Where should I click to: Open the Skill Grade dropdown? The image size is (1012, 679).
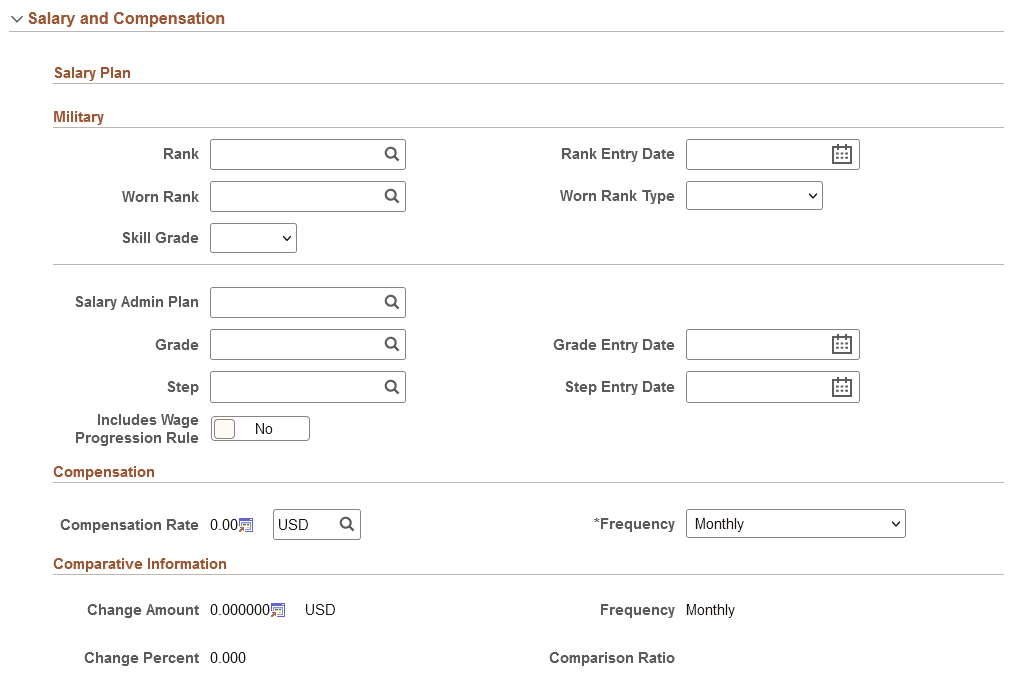253,238
